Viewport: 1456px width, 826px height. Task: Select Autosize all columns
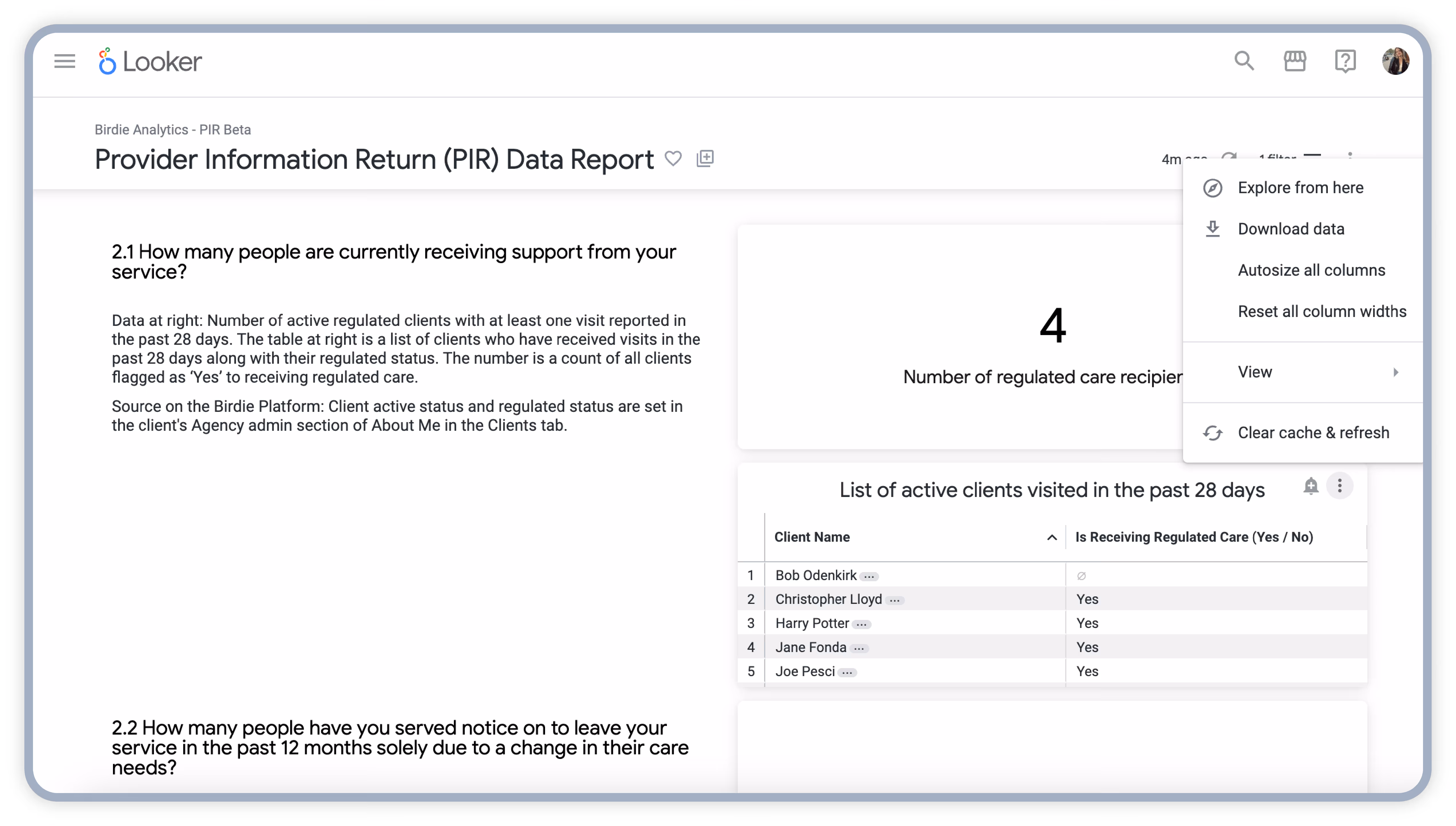click(x=1311, y=271)
